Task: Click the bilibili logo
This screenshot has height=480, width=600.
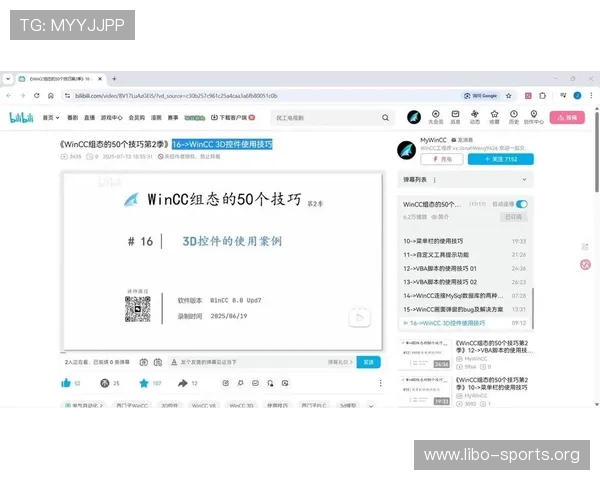Action: click(x=21, y=118)
